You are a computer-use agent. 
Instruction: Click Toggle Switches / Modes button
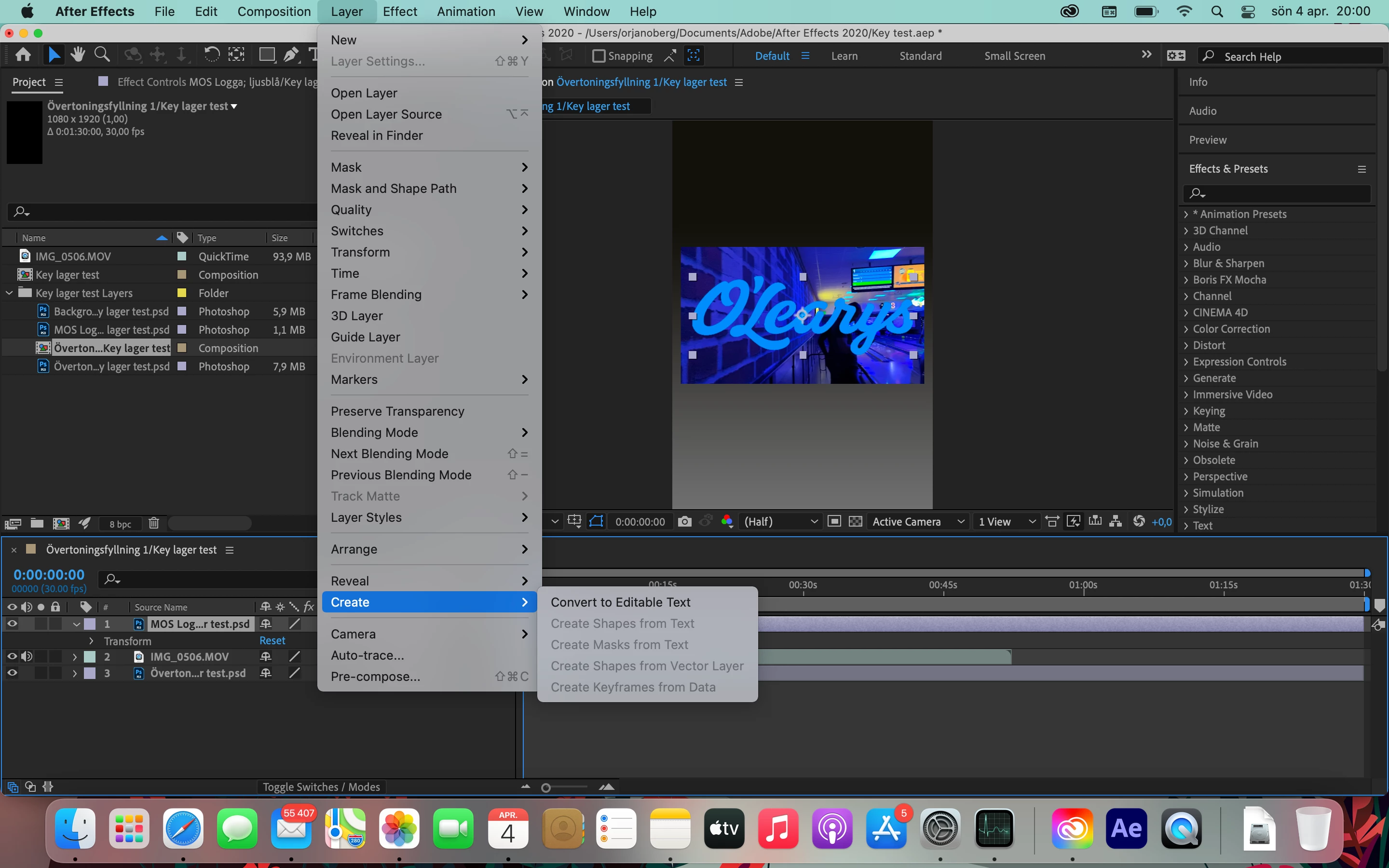321,787
